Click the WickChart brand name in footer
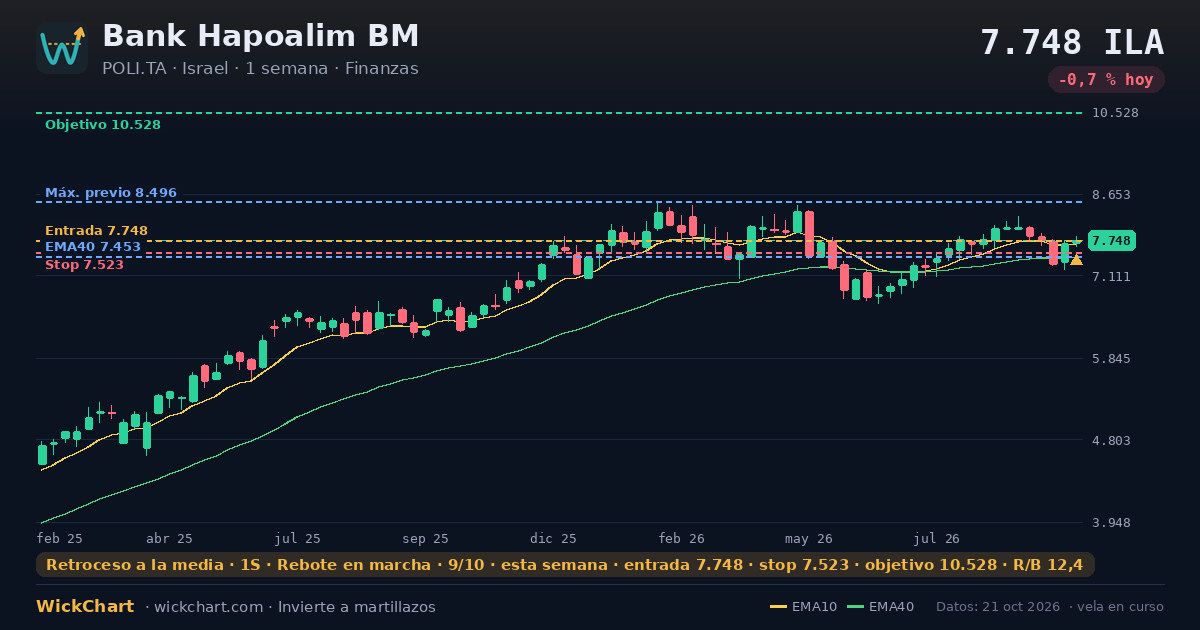 coord(85,607)
